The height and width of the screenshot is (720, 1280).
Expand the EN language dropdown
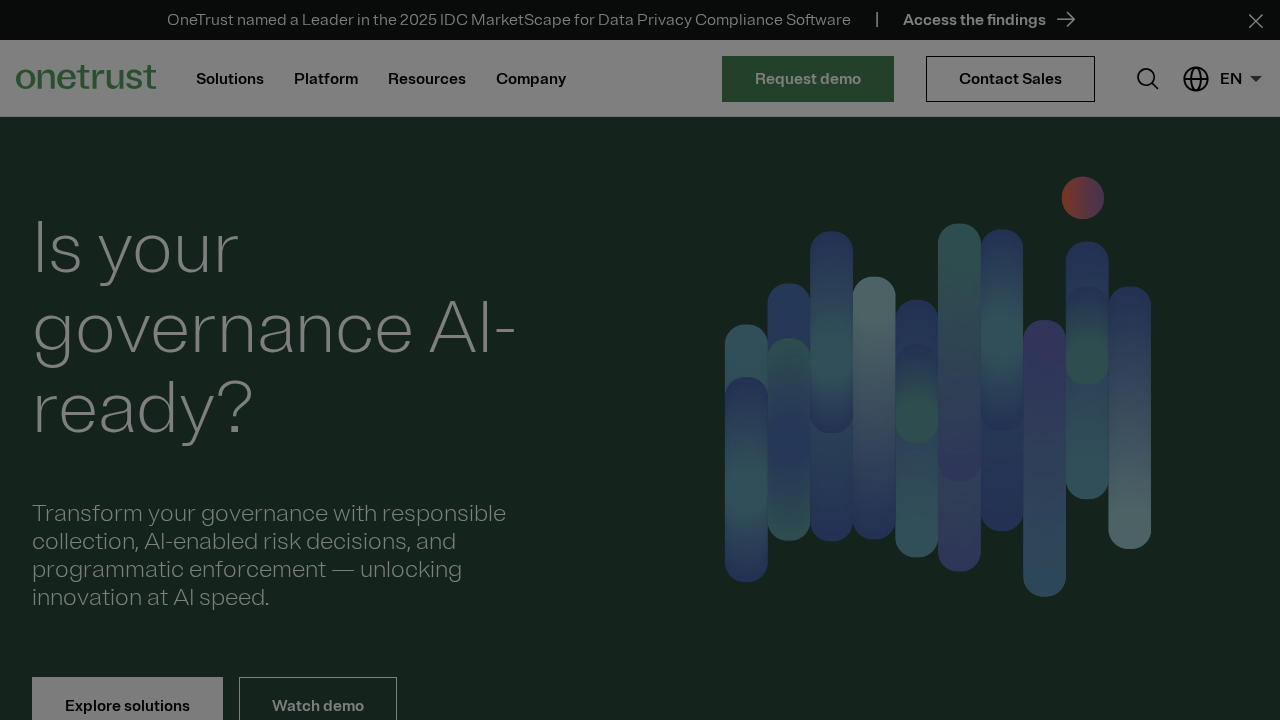1231,78
